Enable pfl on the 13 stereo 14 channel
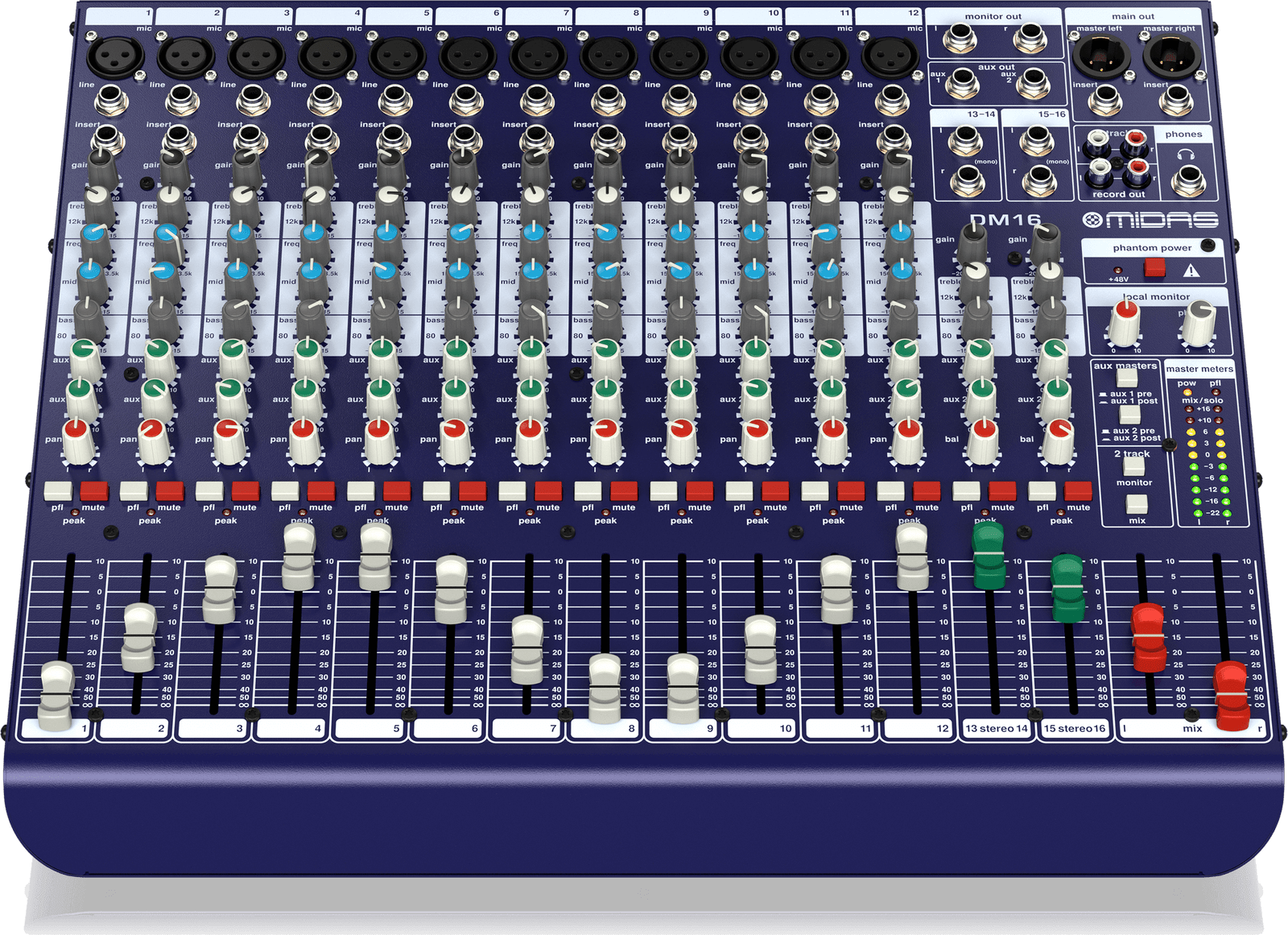 coord(966,490)
